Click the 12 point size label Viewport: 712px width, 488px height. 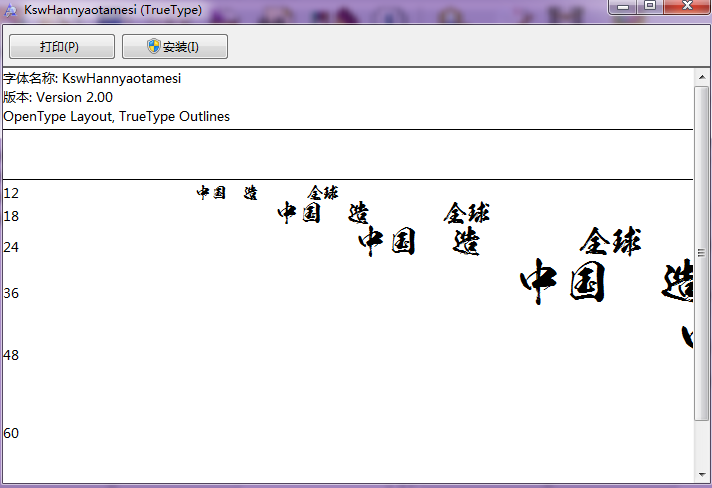pos(11,193)
